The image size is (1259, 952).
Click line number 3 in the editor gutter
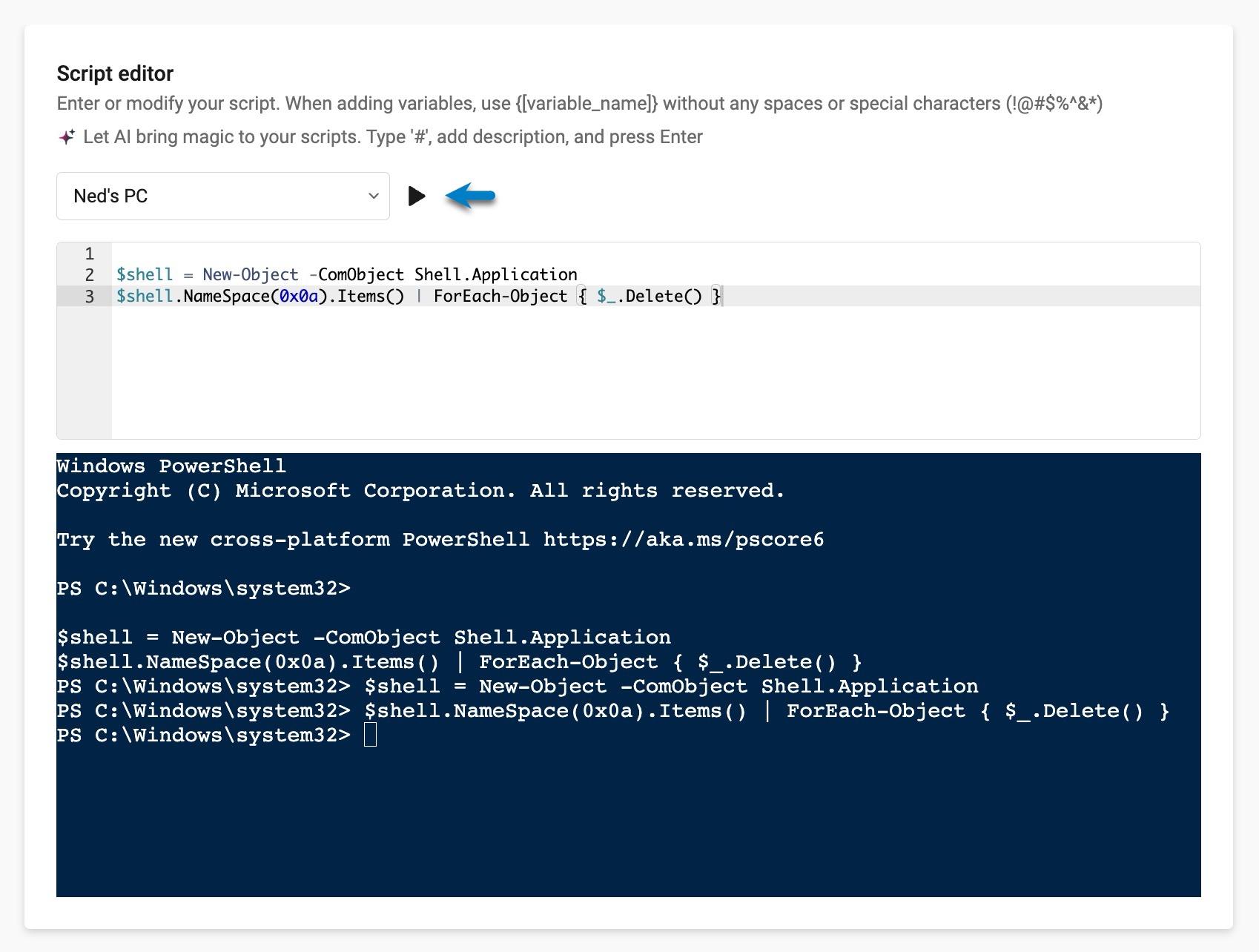click(x=90, y=297)
